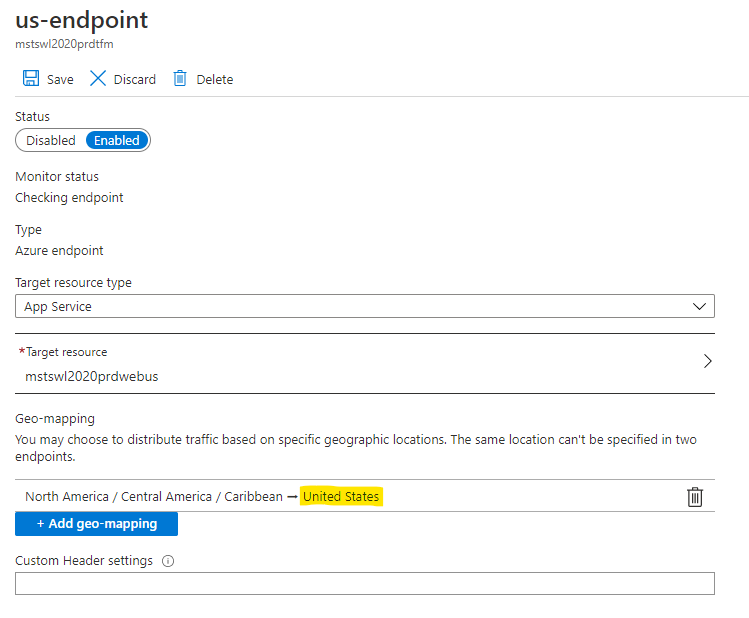The width and height of the screenshot is (749, 618).
Task: Click Add geo-mapping button
Action: (96, 524)
